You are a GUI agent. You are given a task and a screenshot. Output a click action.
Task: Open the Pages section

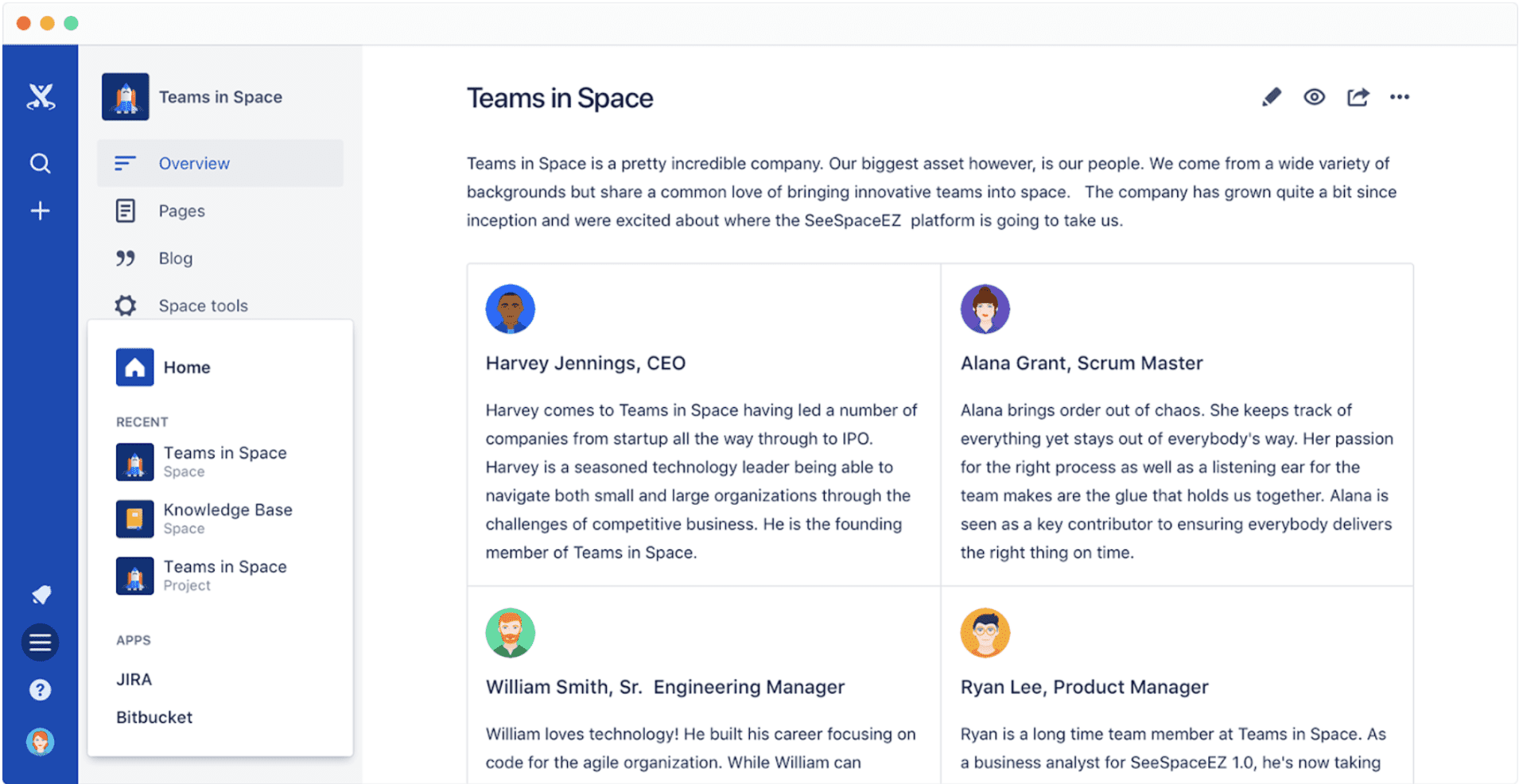[181, 210]
